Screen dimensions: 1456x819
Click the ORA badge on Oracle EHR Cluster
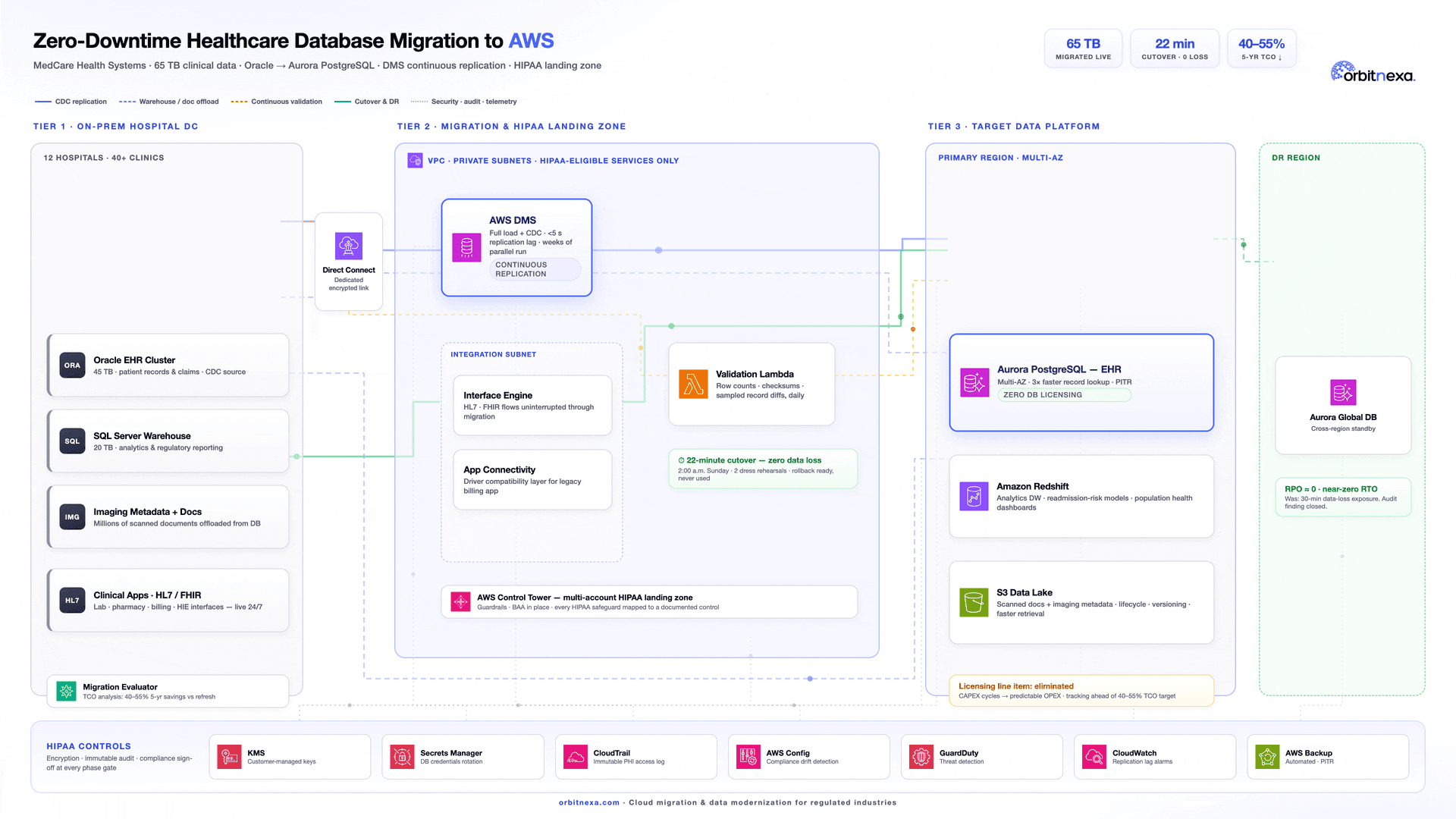(72, 365)
